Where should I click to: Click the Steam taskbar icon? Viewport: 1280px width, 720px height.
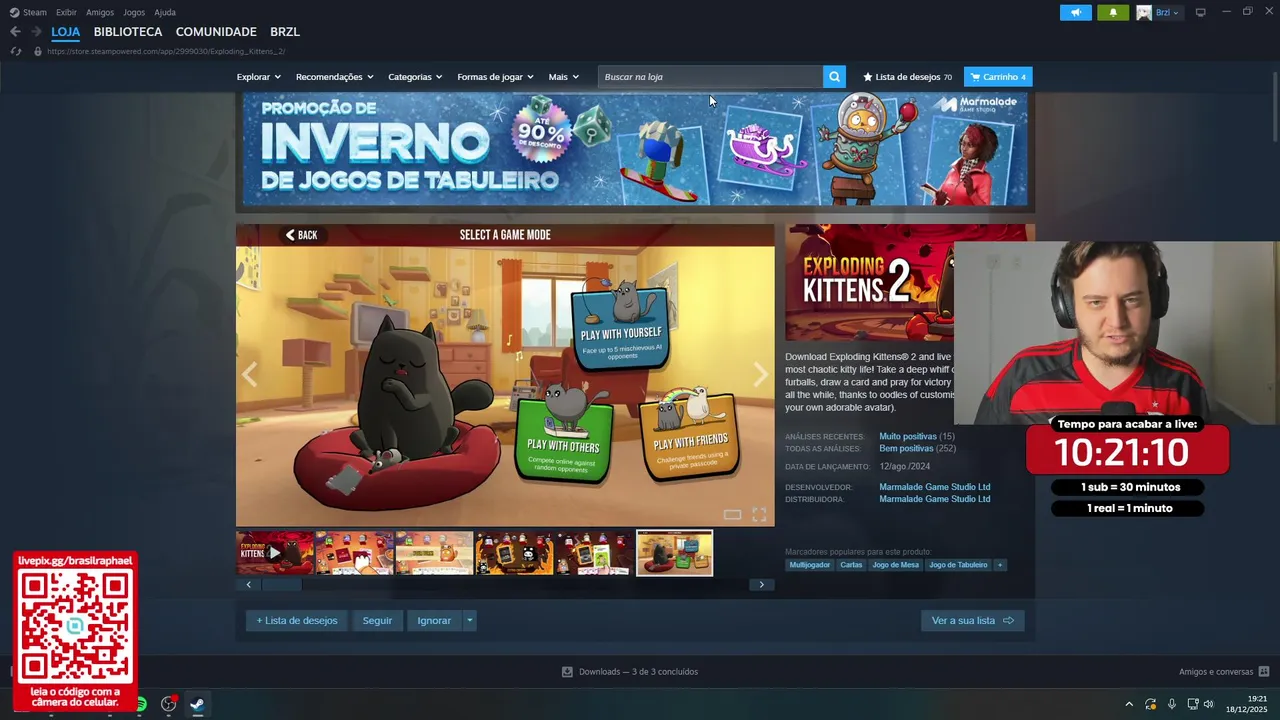click(197, 704)
